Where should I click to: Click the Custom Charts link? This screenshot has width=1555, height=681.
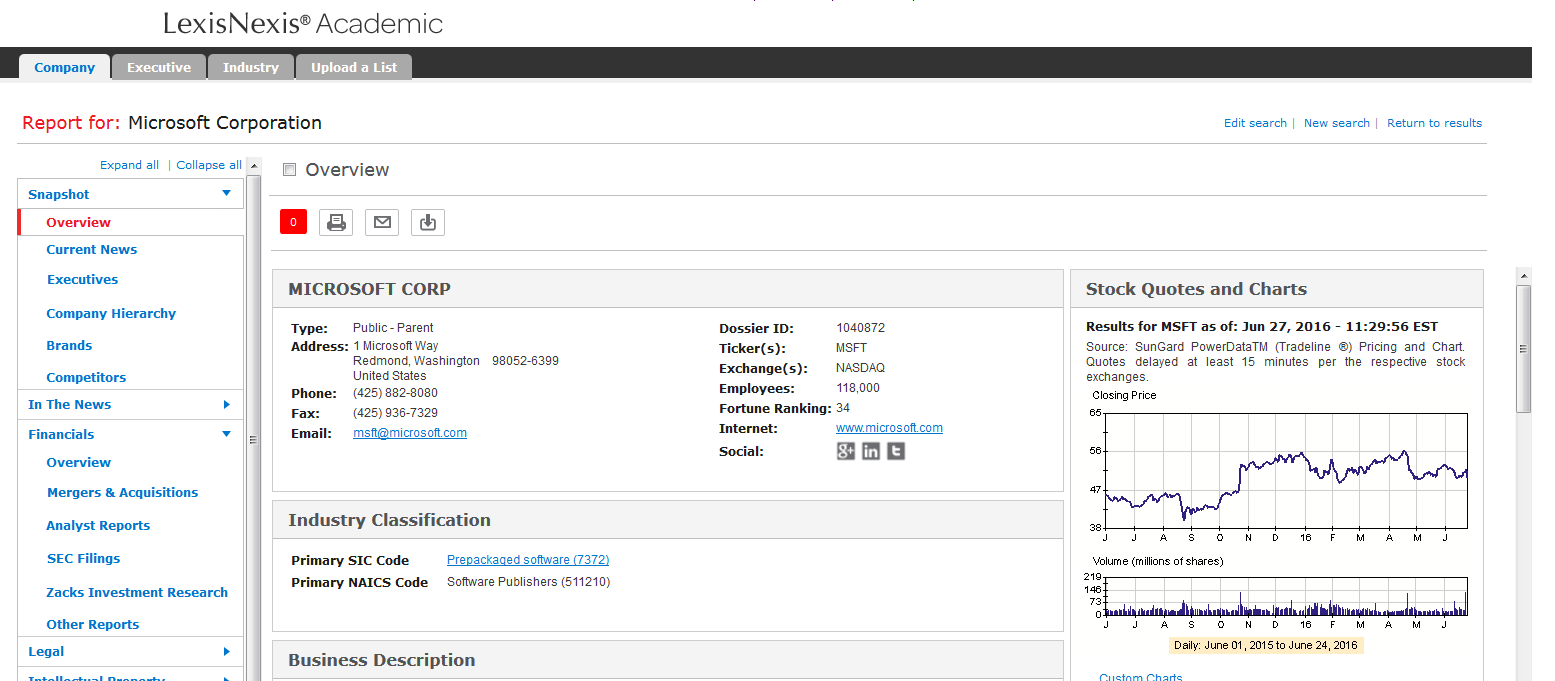1140,677
